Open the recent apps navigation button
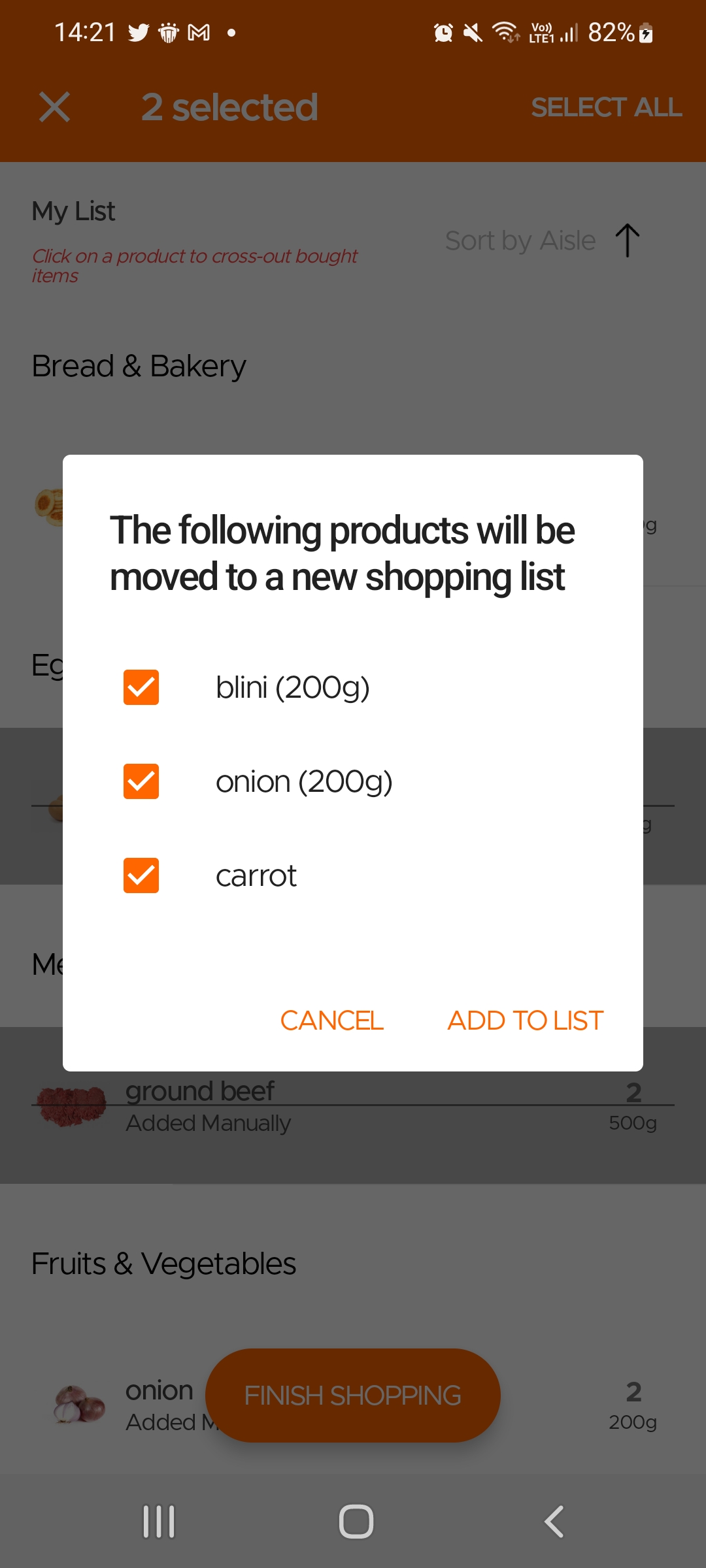The height and width of the screenshot is (1568, 706). [x=159, y=1522]
